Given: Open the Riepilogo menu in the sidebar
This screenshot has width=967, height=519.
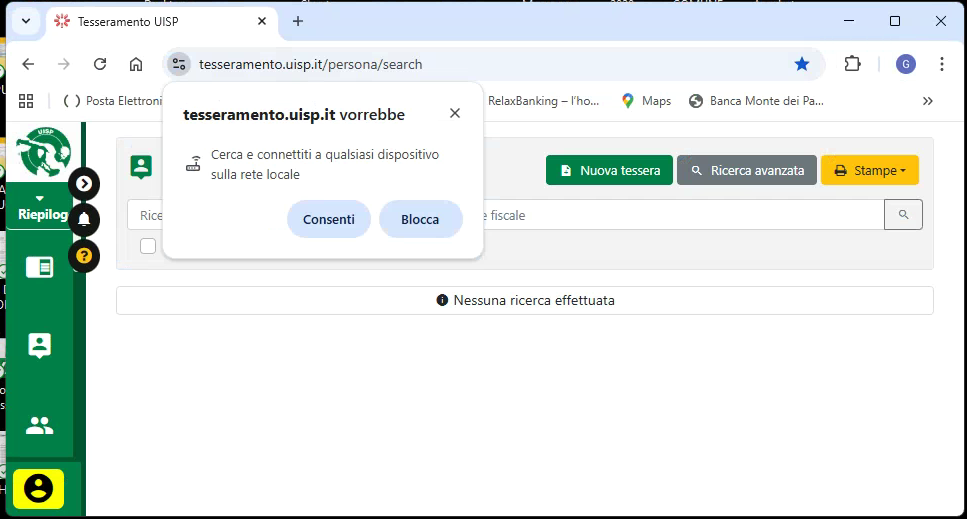Looking at the screenshot, I should 40,208.
